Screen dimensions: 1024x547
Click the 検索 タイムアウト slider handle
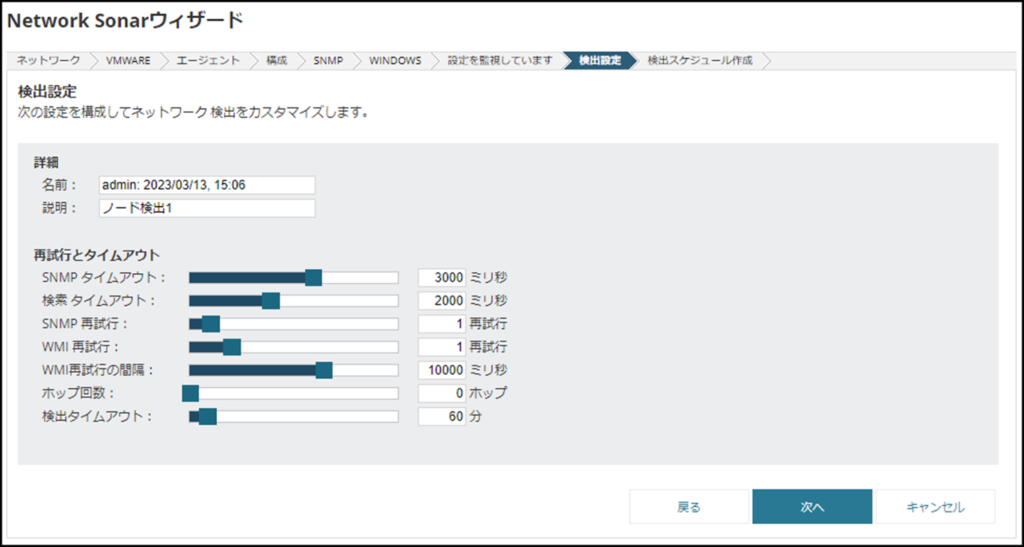point(271,301)
